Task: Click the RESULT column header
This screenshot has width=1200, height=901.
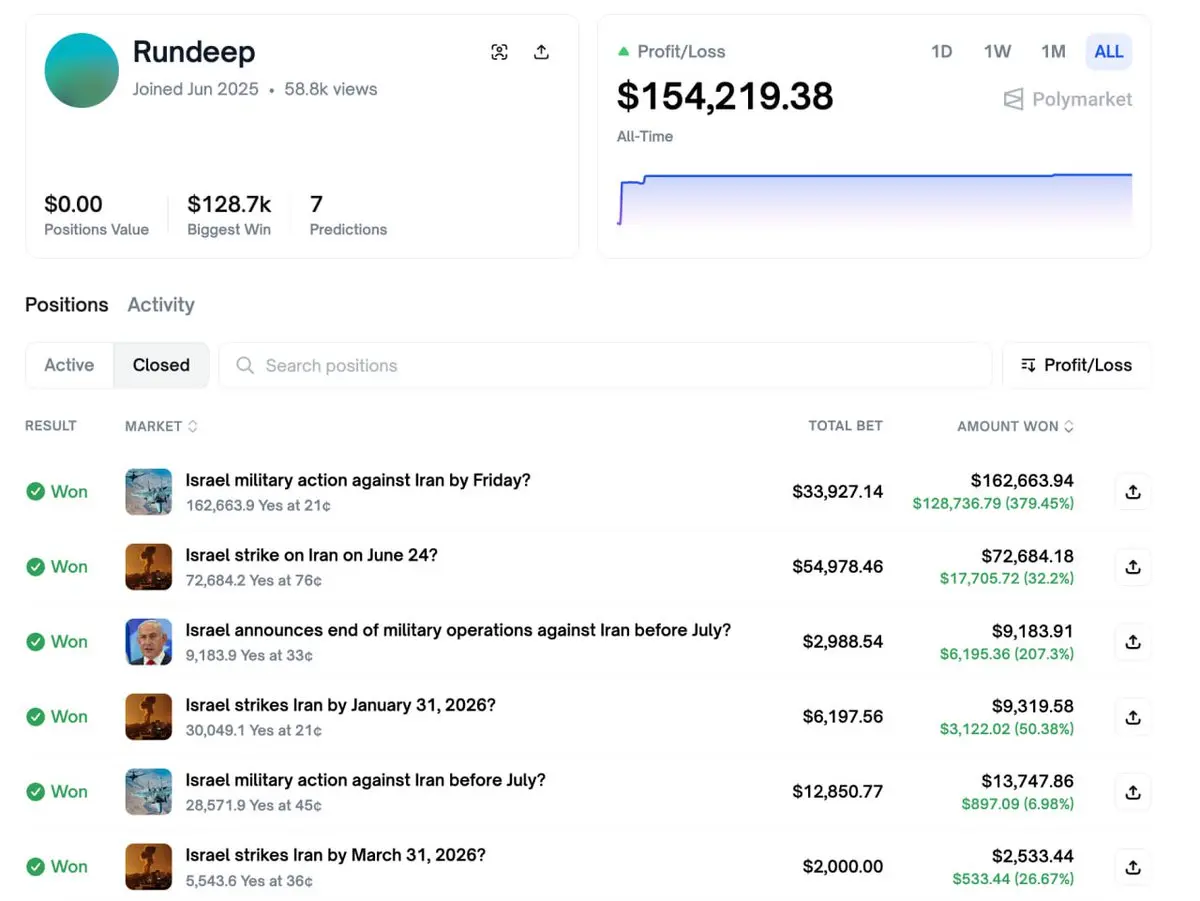Action: (51, 426)
